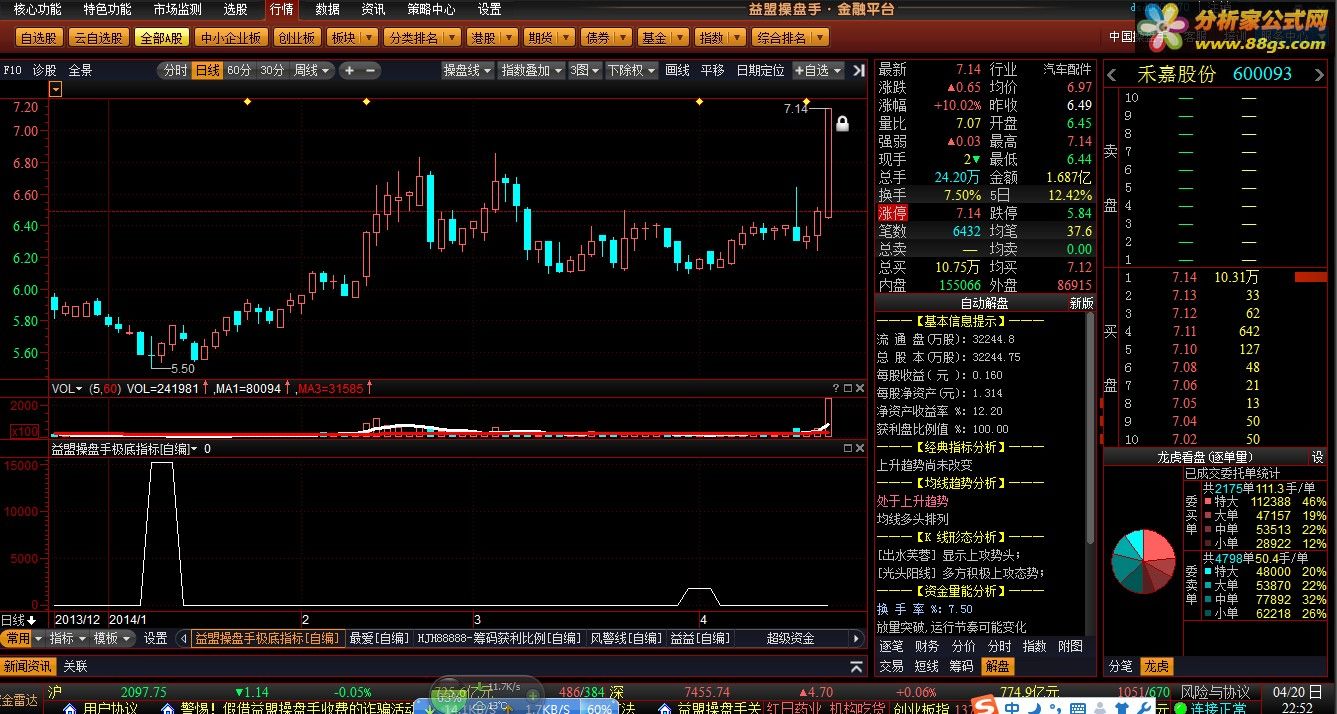Open the 操盘线 dropdown

point(467,70)
